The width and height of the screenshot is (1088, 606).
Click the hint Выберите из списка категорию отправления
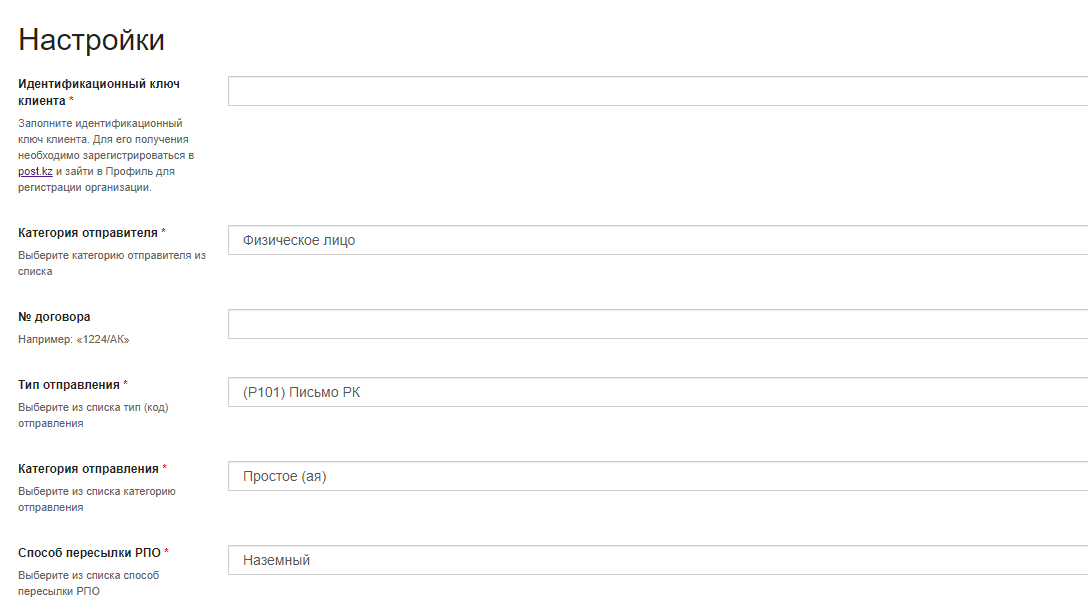96,499
